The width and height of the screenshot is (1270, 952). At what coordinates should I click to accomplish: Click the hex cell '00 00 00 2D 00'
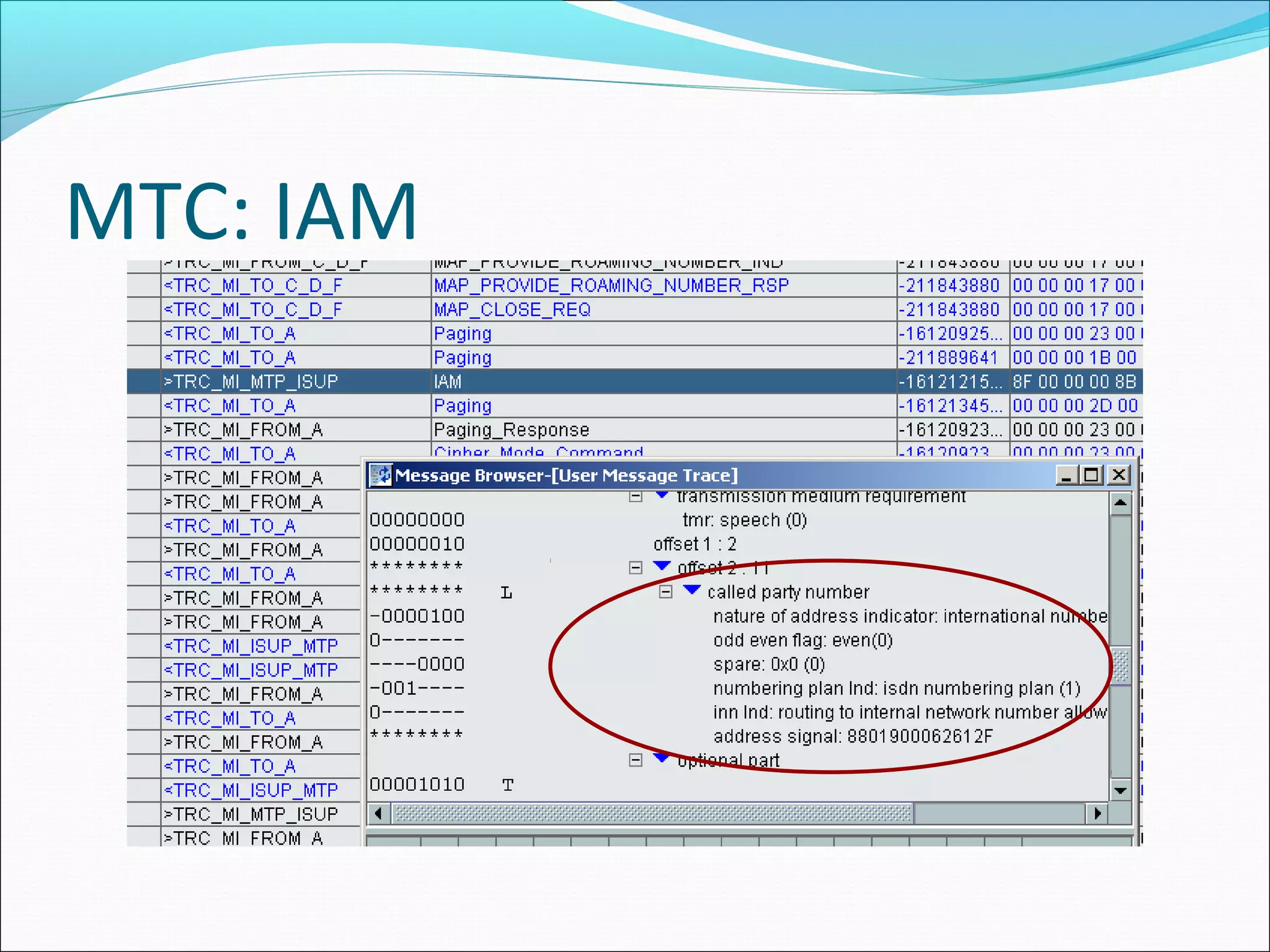click(1075, 405)
